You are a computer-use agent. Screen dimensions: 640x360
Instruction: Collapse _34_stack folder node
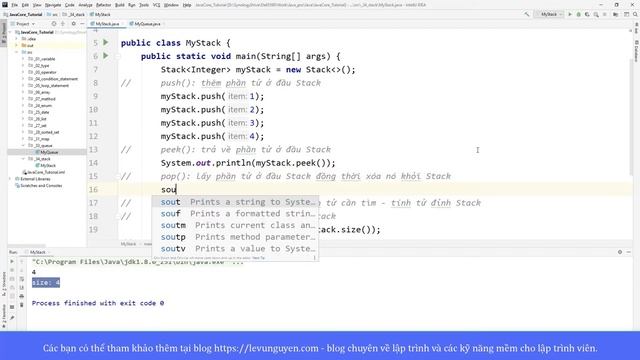coord(23,159)
